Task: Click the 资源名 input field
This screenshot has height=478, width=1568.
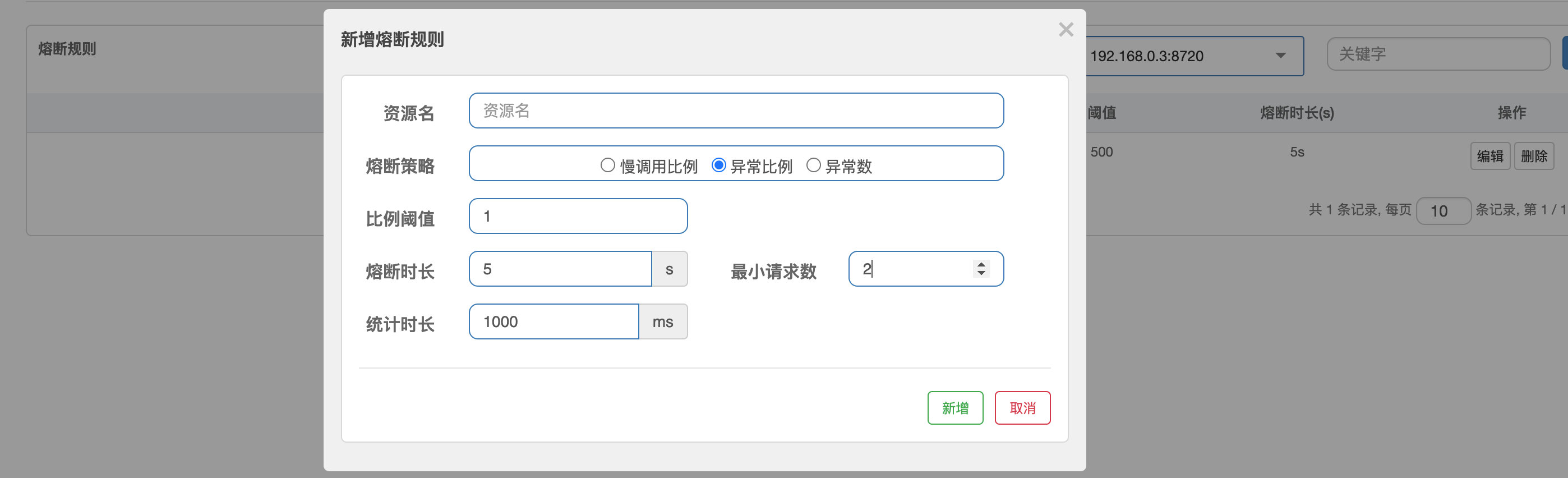Action: (x=735, y=111)
